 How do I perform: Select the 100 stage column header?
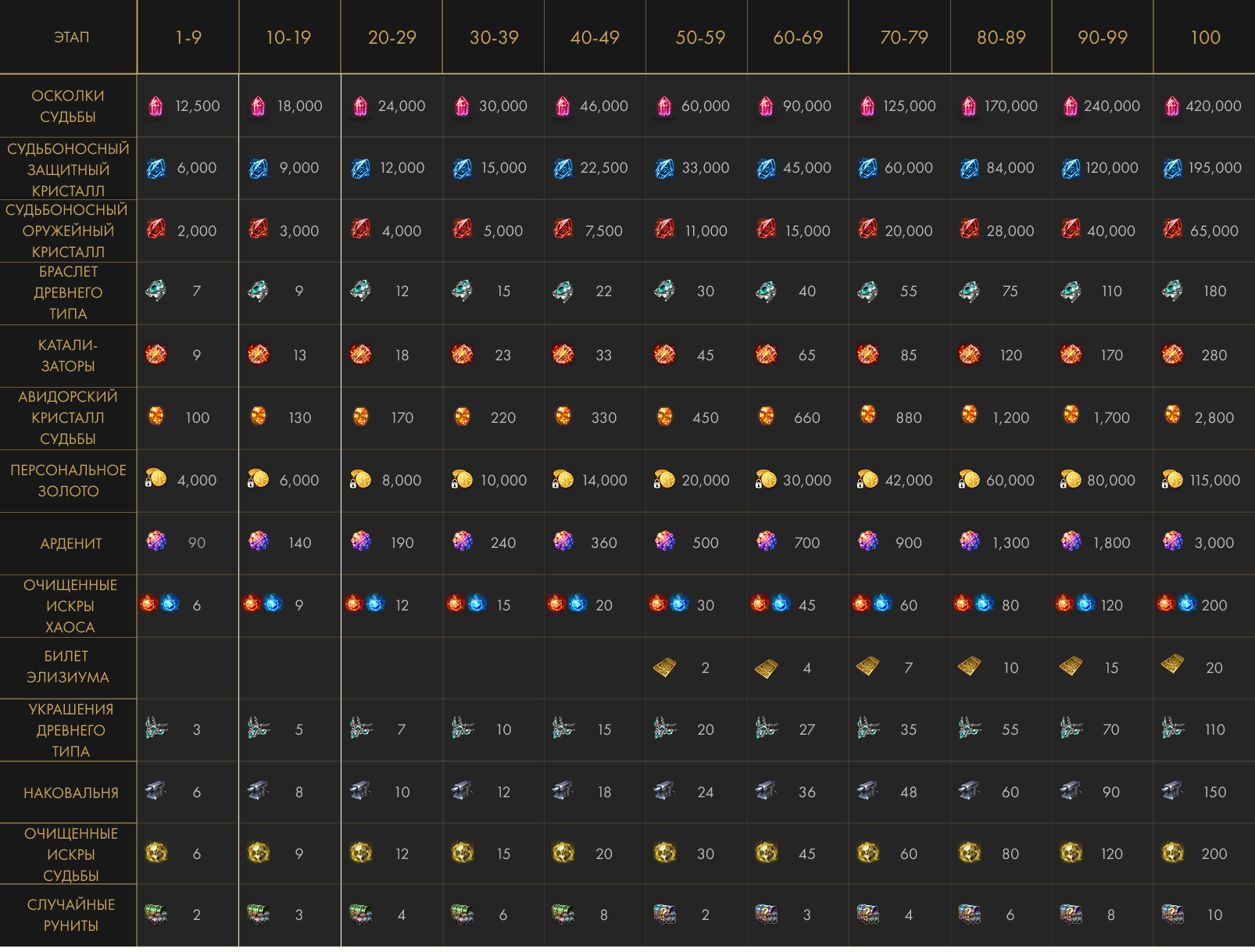pos(1205,38)
